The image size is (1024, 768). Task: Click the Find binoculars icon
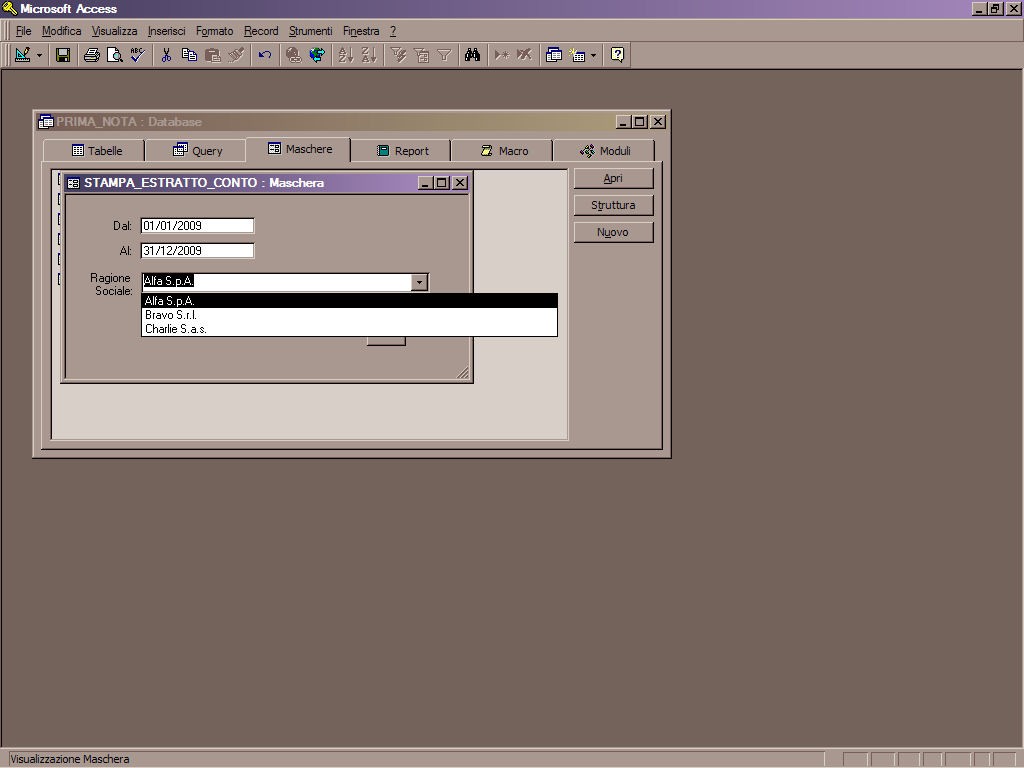click(472, 55)
